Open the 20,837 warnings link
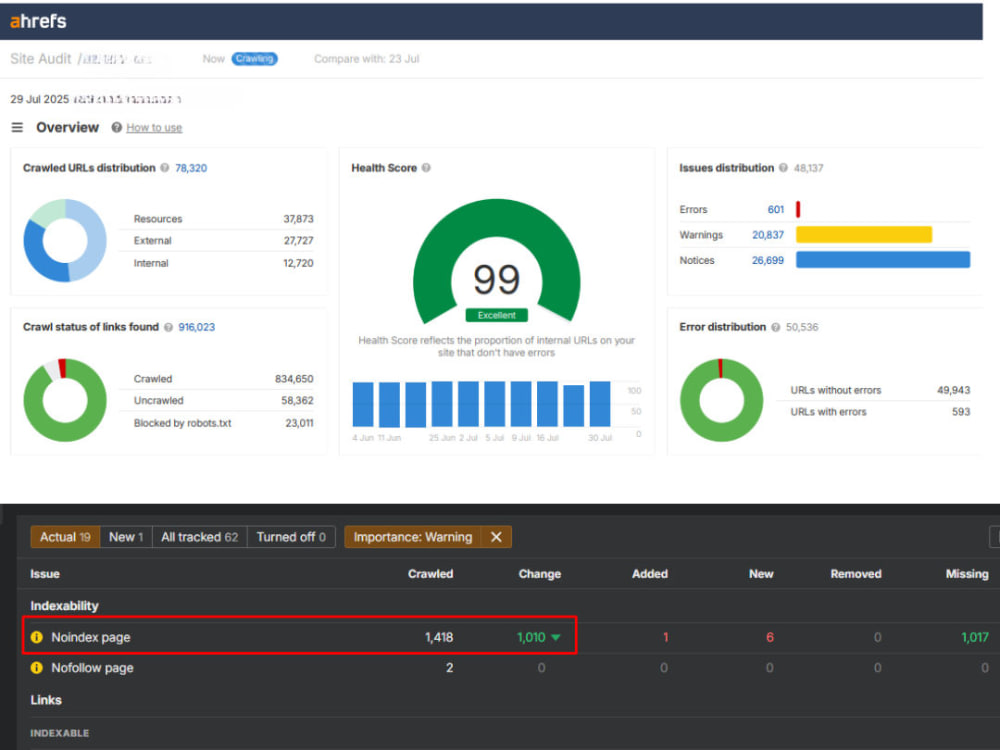The height and width of the screenshot is (750, 1000). click(x=768, y=235)
